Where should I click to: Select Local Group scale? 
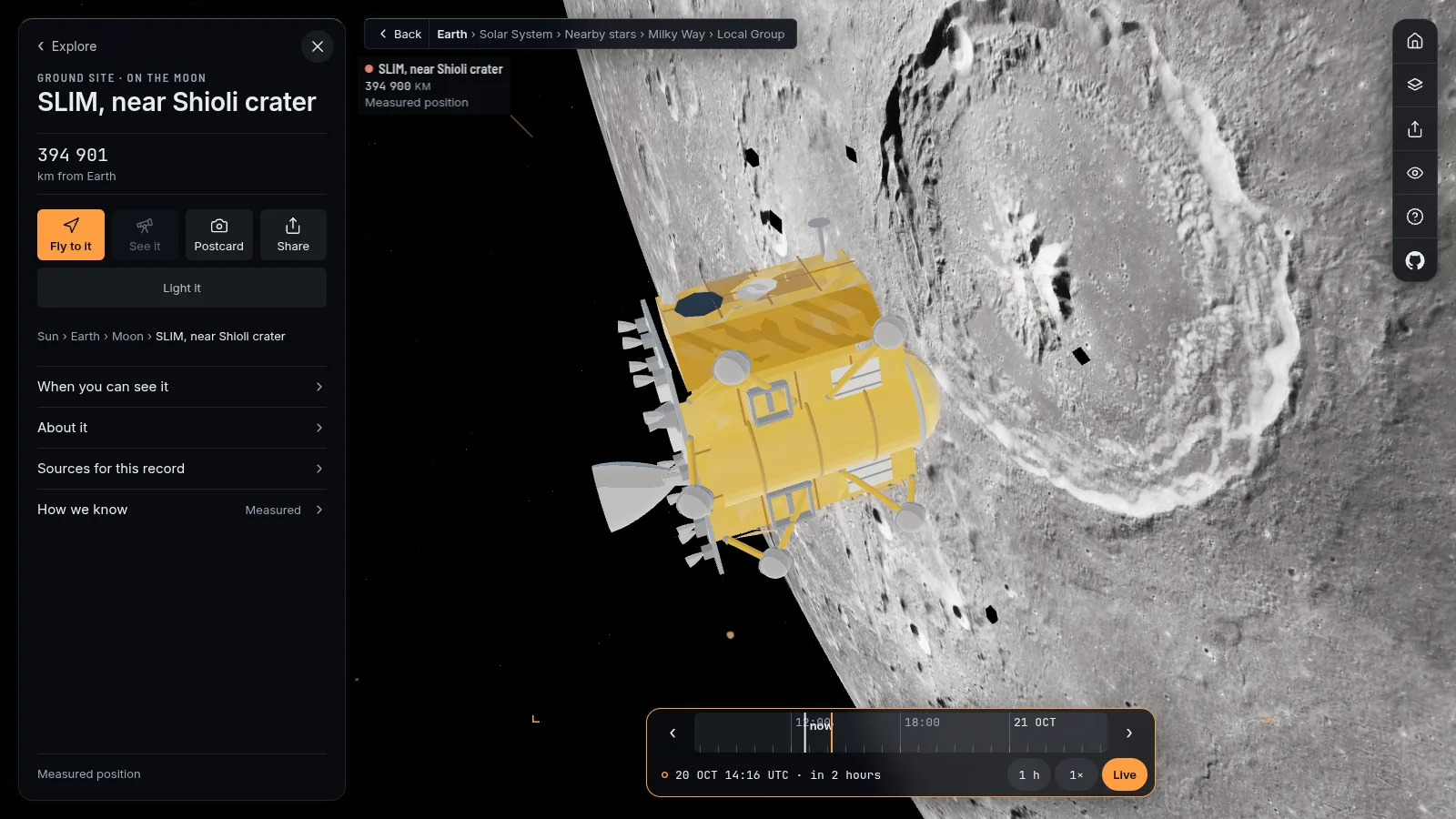[x=751, y=35]
